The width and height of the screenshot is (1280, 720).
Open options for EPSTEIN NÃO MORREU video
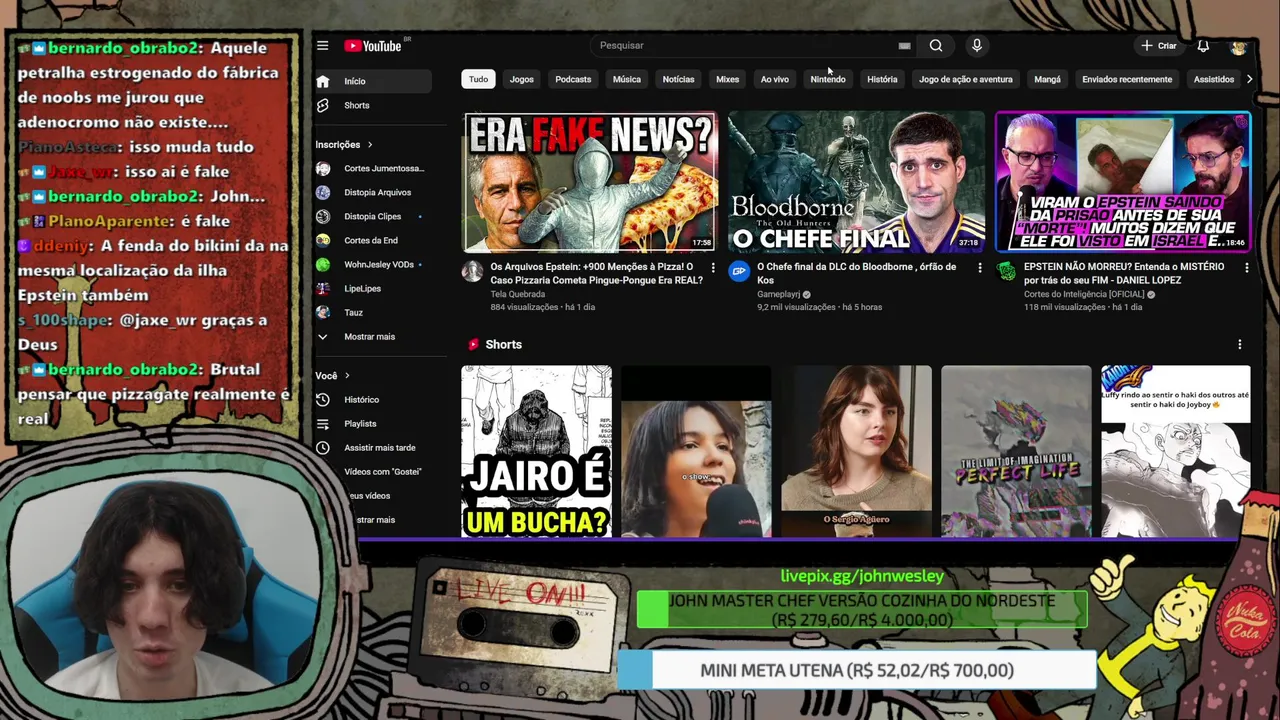coord(1246,268)
